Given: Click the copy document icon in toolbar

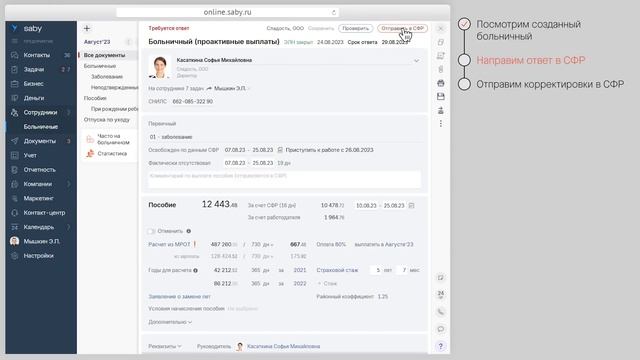Looking at the screenshot, I should click(x=440, y=42).
